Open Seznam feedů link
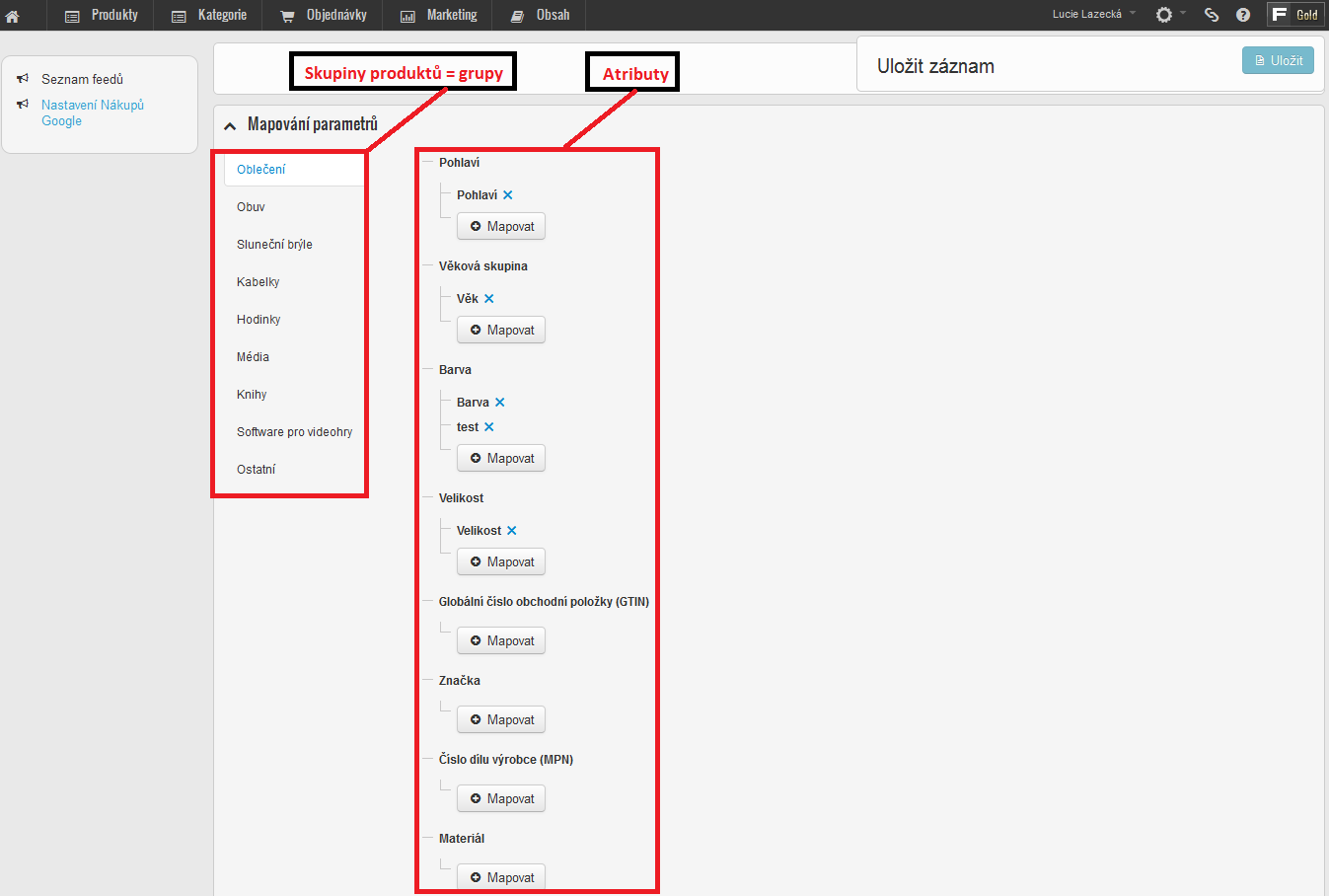The width and height of the screenshot is (1329, 896). [x=82, y=79]
